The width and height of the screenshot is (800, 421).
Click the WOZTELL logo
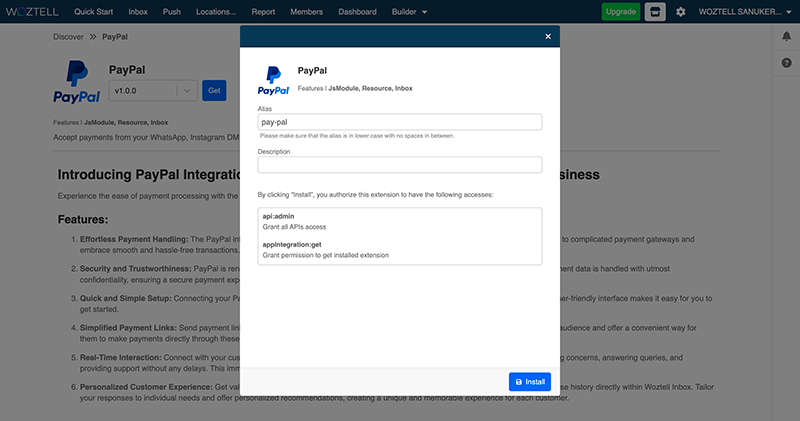(x=32, y=12)
